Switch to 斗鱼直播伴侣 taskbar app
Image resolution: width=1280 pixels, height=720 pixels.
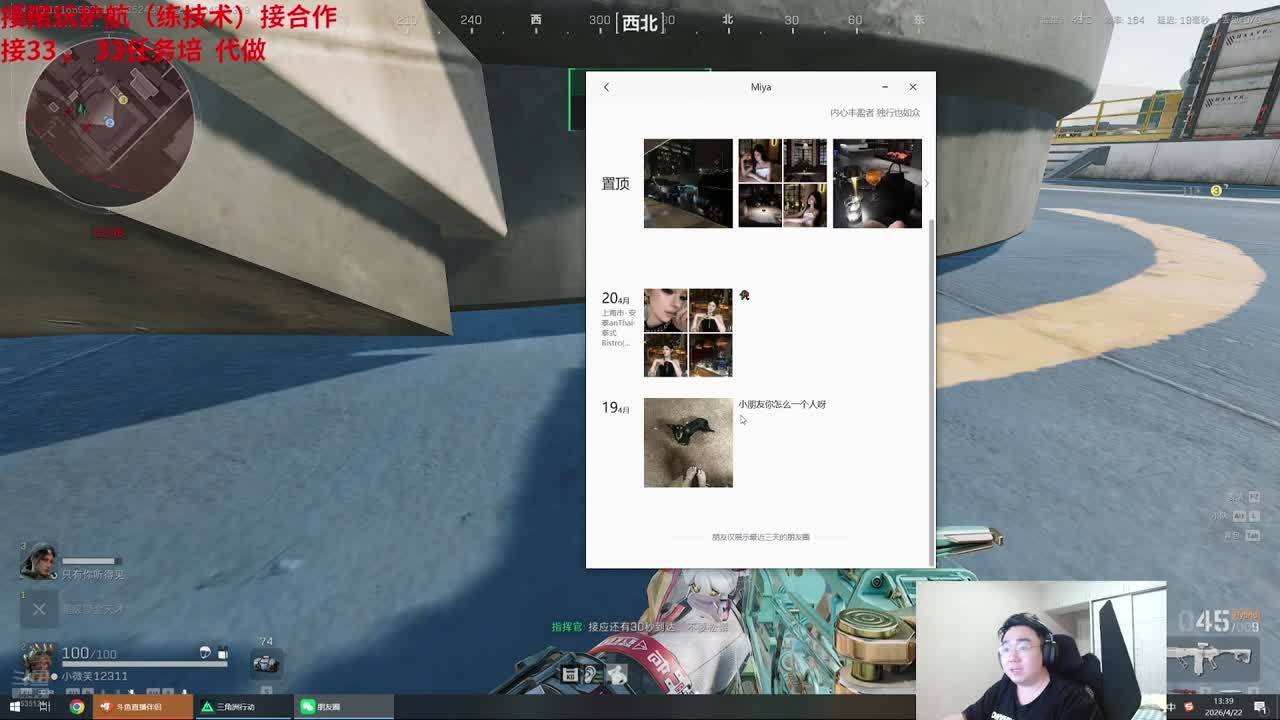(142, 707)
